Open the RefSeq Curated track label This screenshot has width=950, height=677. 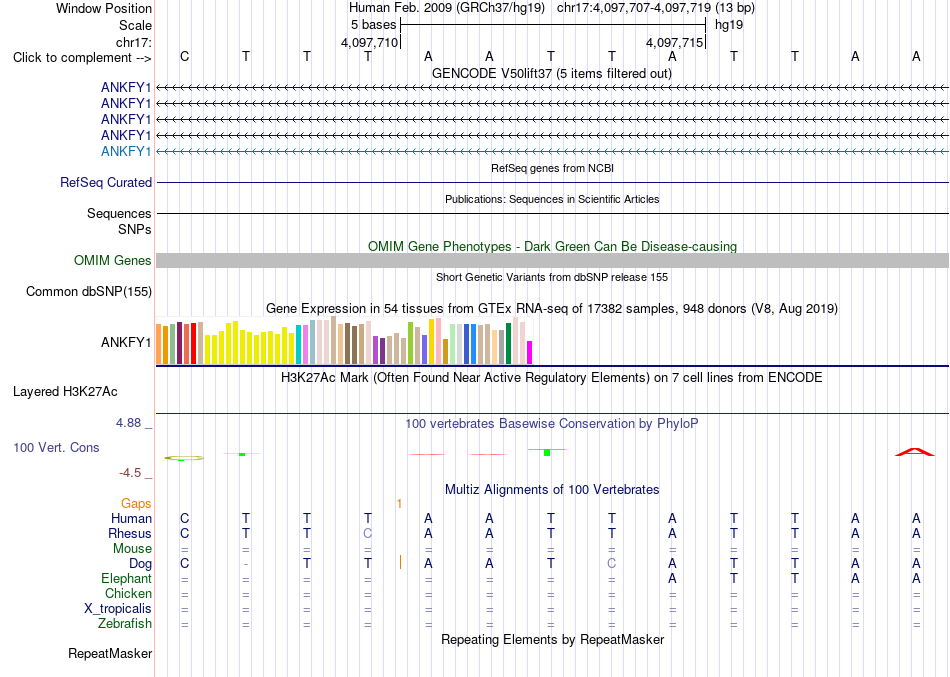pyautogui.click(x=106, y=182)
